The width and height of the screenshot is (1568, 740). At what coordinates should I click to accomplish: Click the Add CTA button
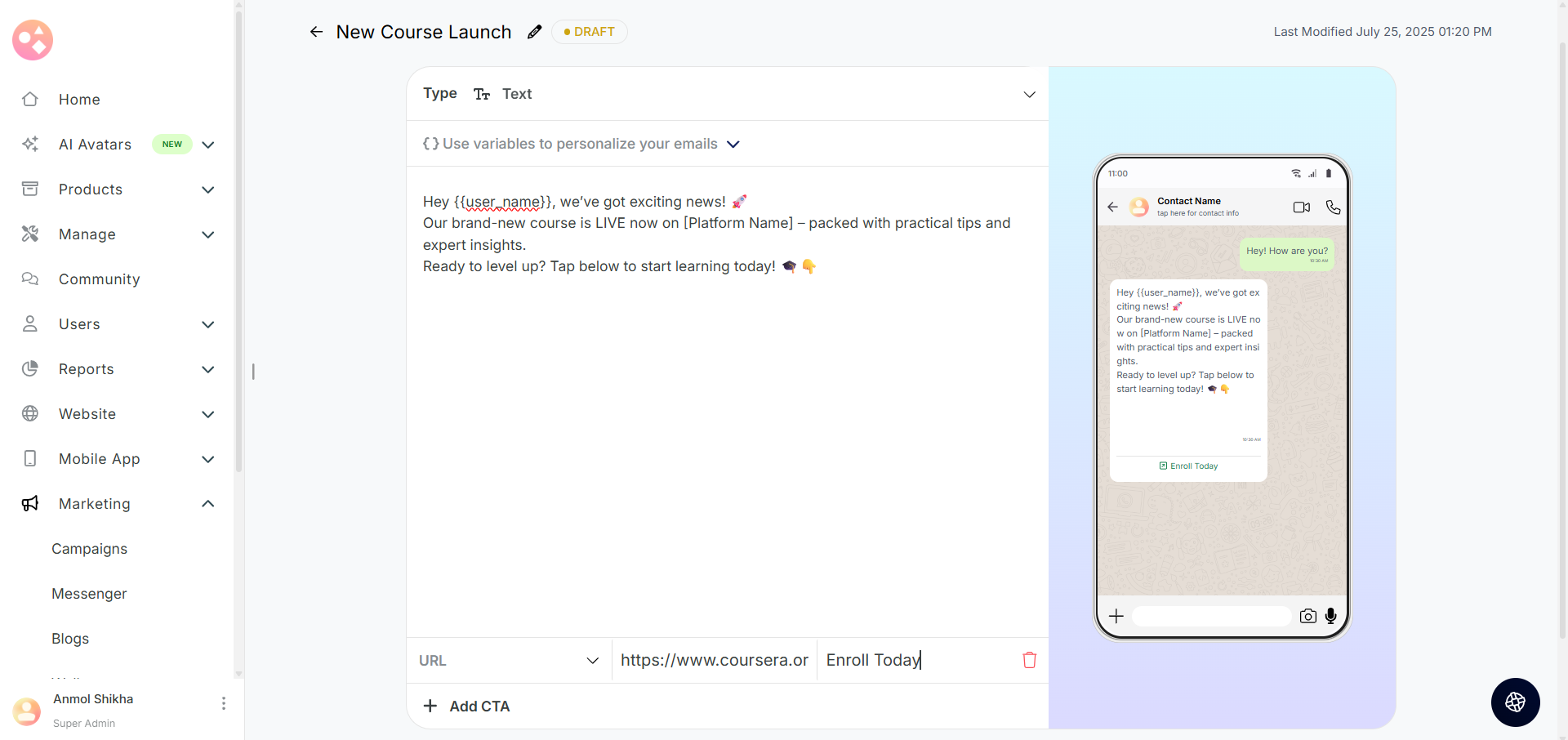point(467,707)
